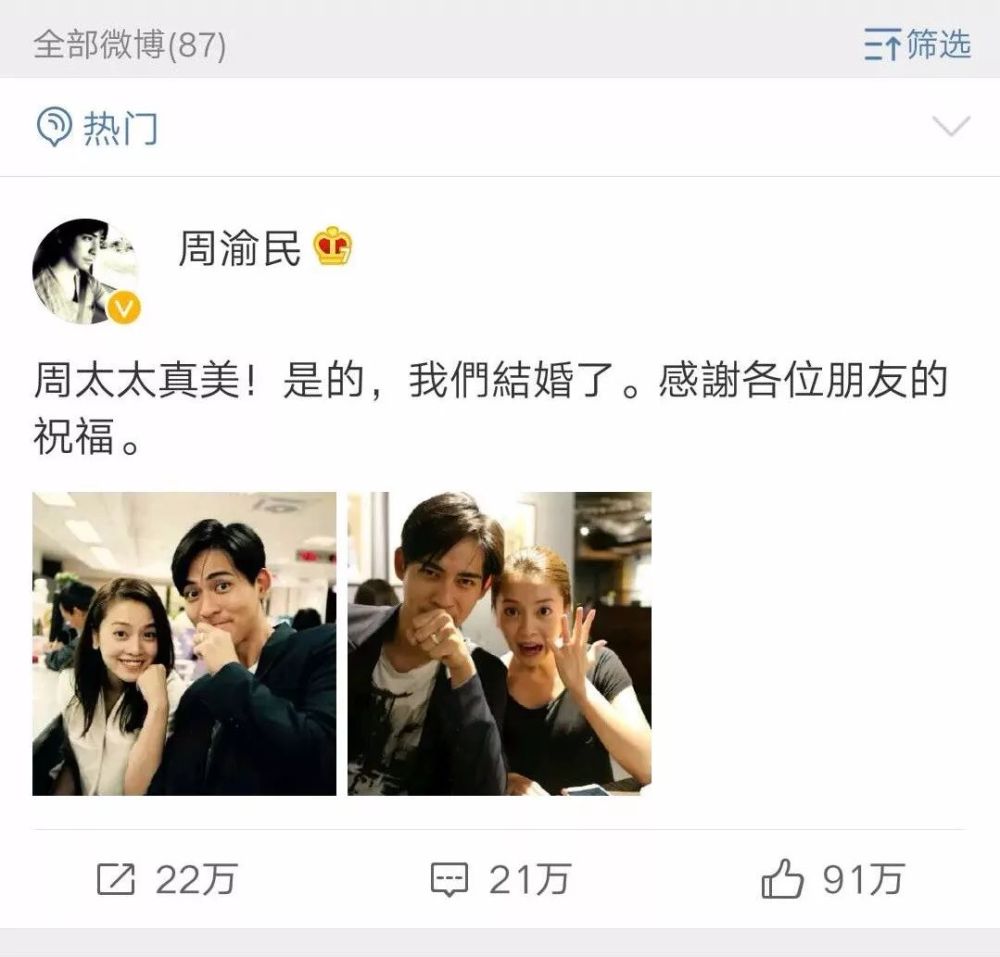Open the 全部微博(87) list header
The width and height of the screenshot is (1000, 957).
(129, 45)
